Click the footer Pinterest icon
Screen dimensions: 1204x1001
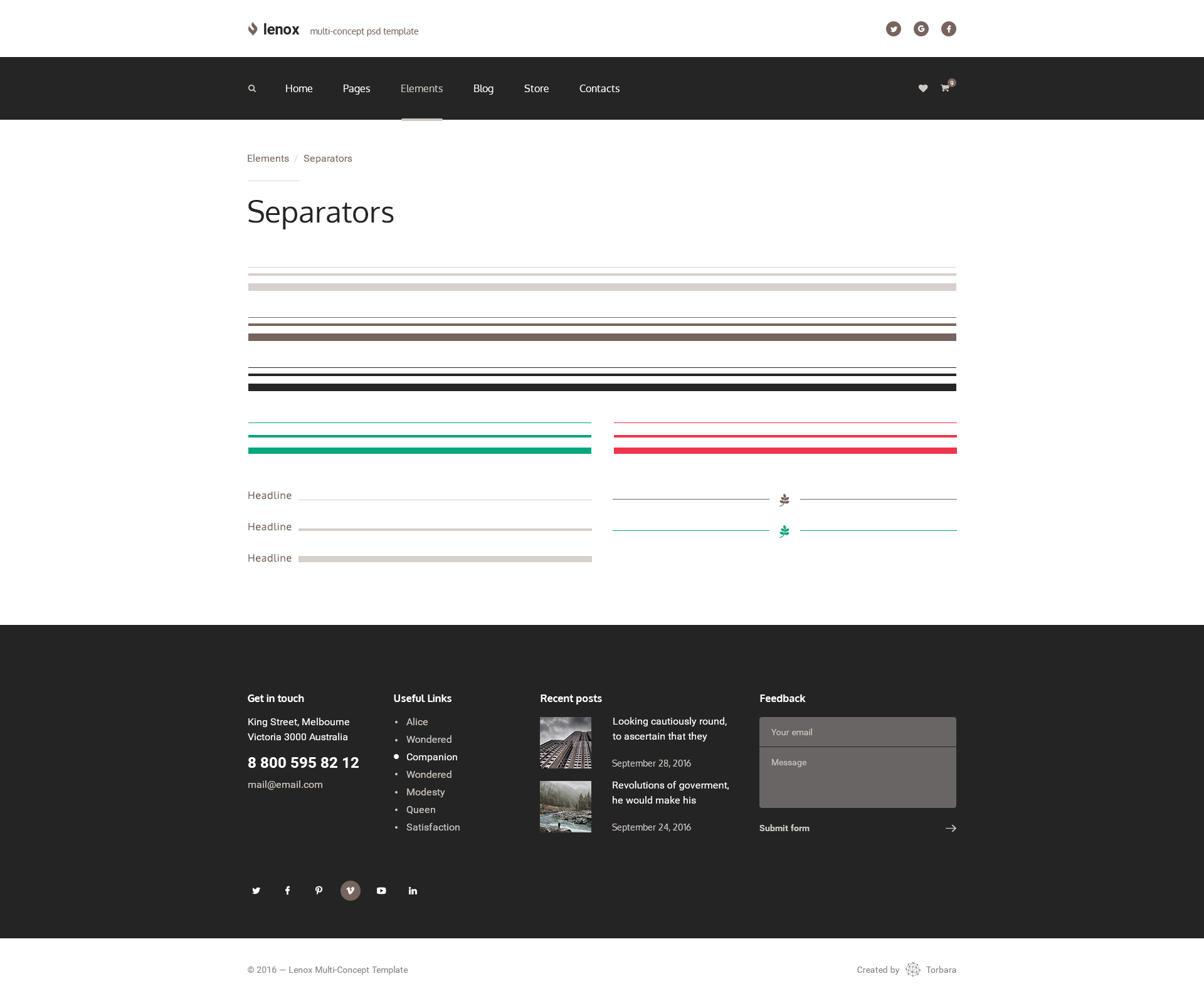319,890
